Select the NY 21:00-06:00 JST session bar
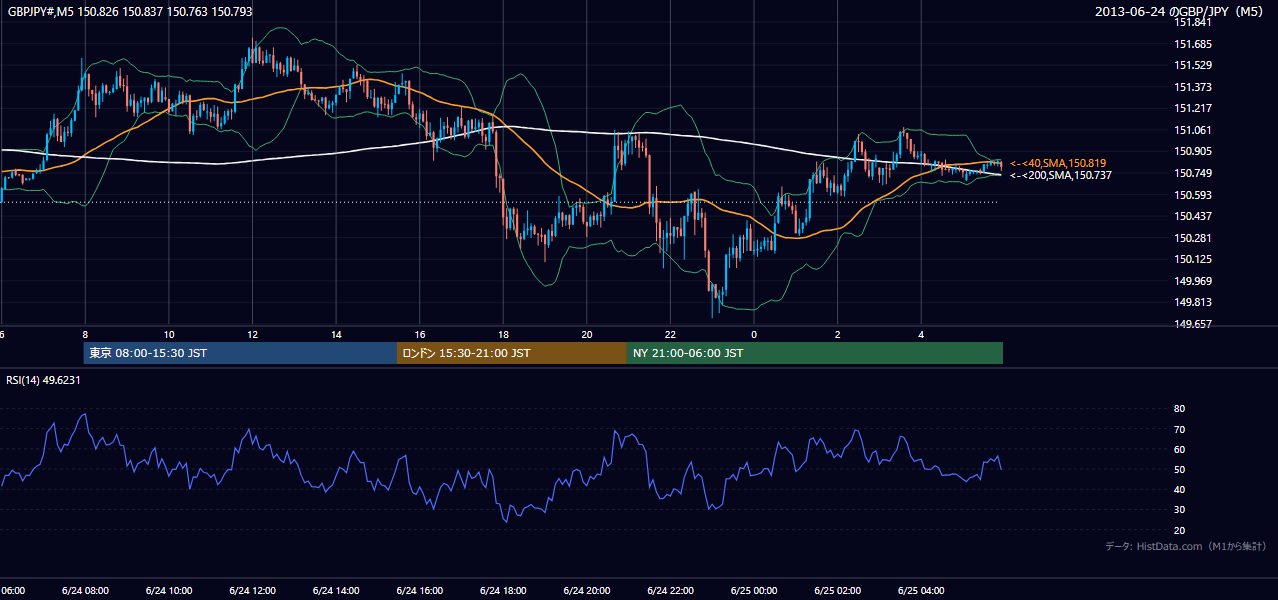The image size is (1278, 600). [x=815, y=353]
